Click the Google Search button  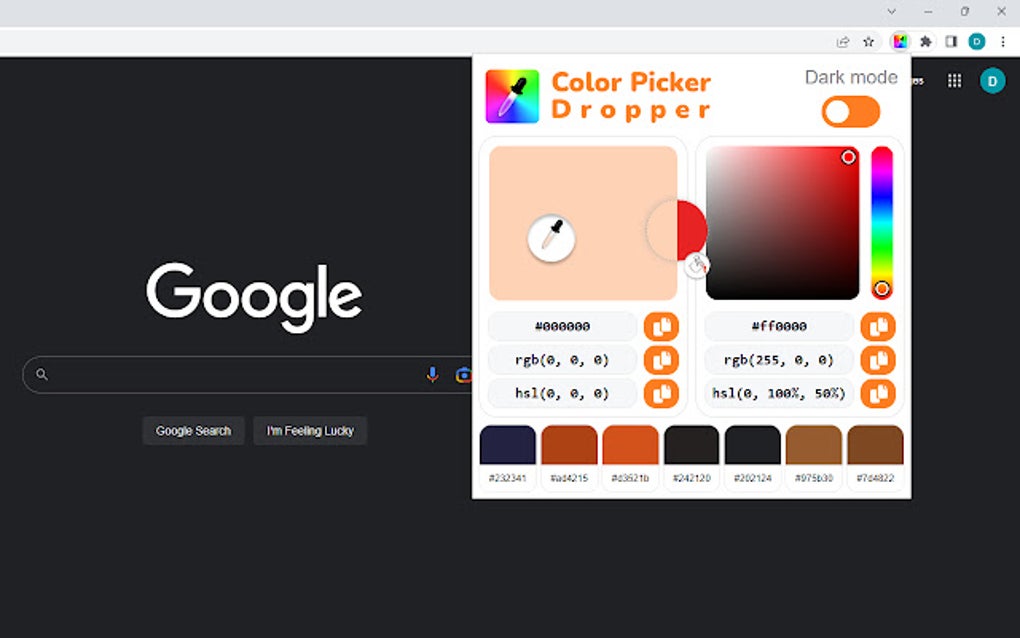pyautogui.click(x=193, y=431)
